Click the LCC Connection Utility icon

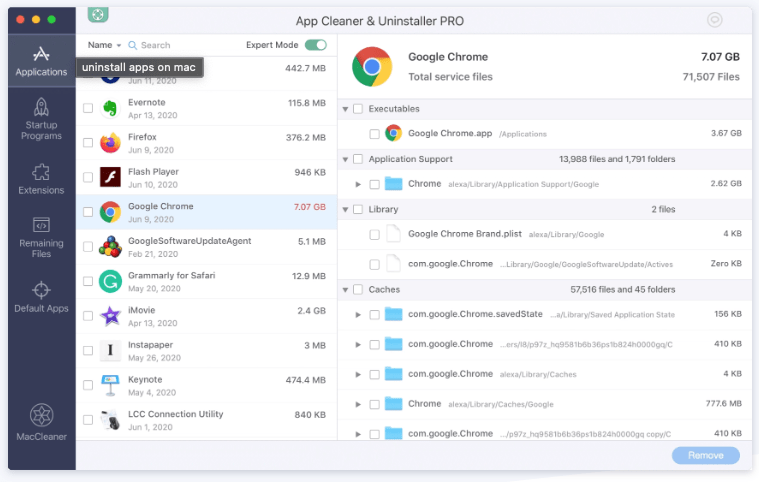110,420
